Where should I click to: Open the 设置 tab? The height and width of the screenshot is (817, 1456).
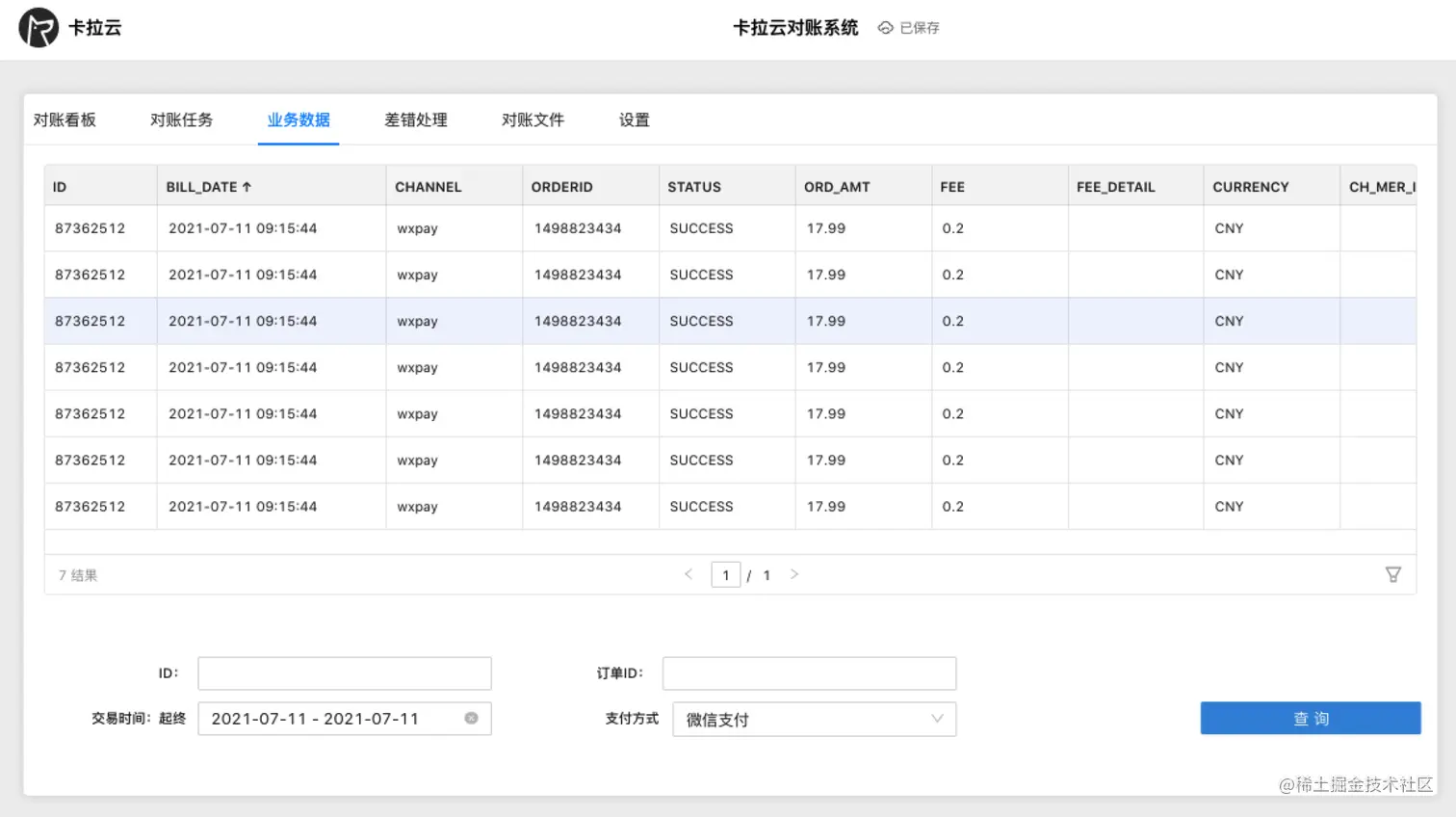pyautogui.click(x=634, y=119)
